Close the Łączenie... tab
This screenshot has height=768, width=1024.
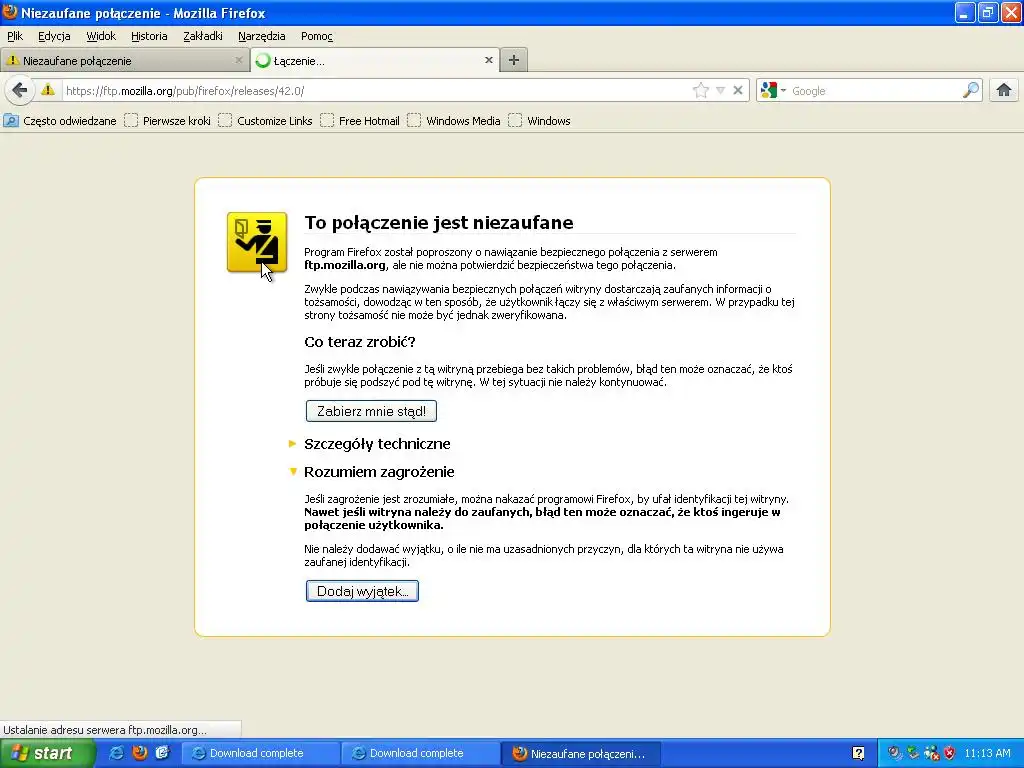488,60
